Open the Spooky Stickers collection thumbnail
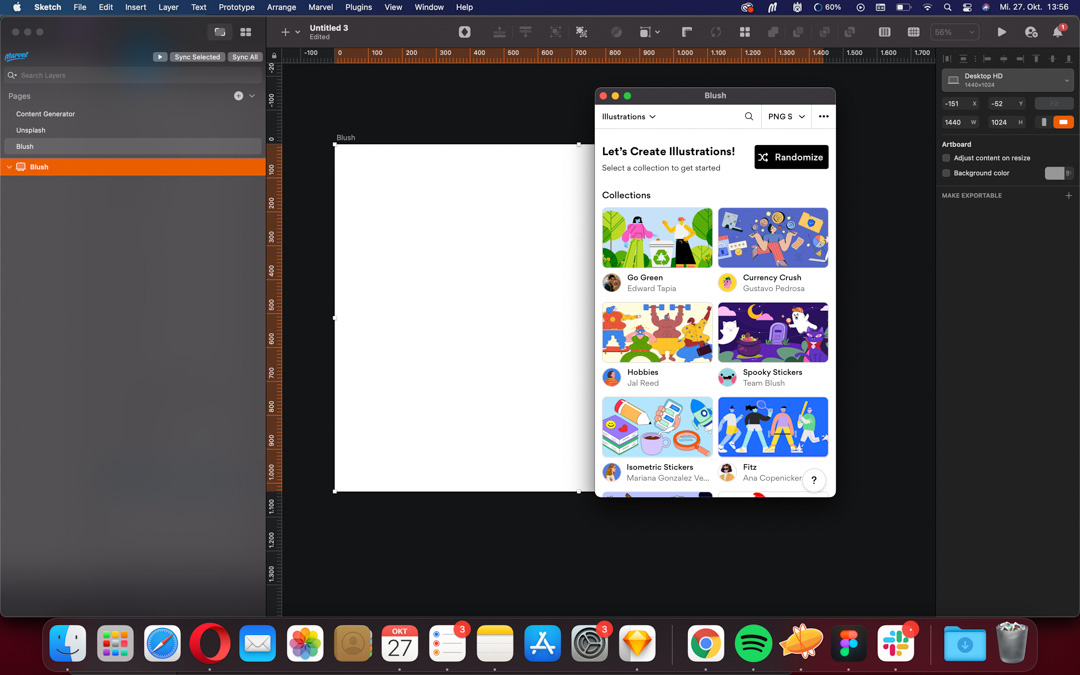The width and height of the screenshot is (1080, 675). tap(773, 332)
